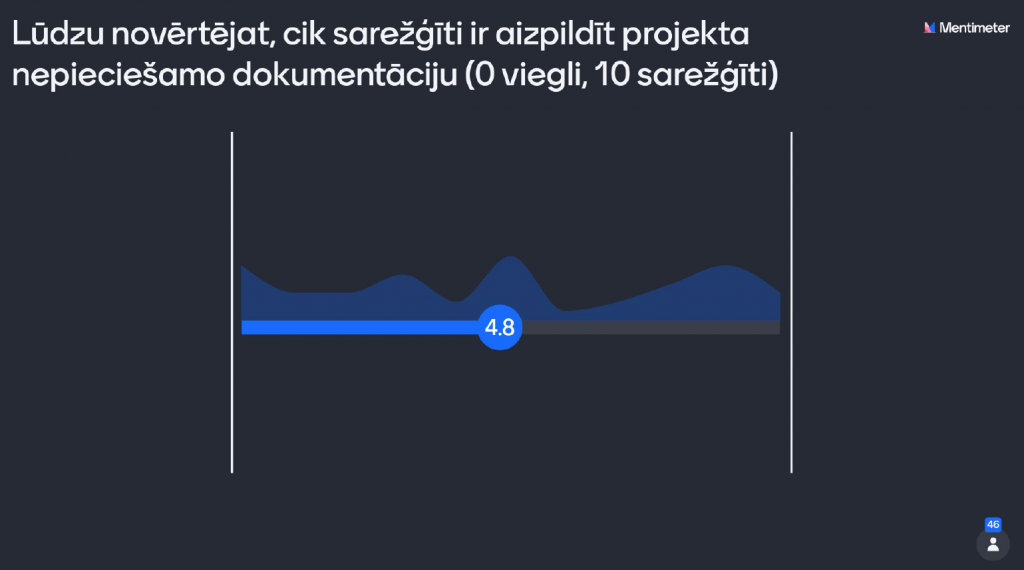This screenshot has height=570, width=1024.
Task: Click the 4.8 average score circle
Action: pos(500,327)
